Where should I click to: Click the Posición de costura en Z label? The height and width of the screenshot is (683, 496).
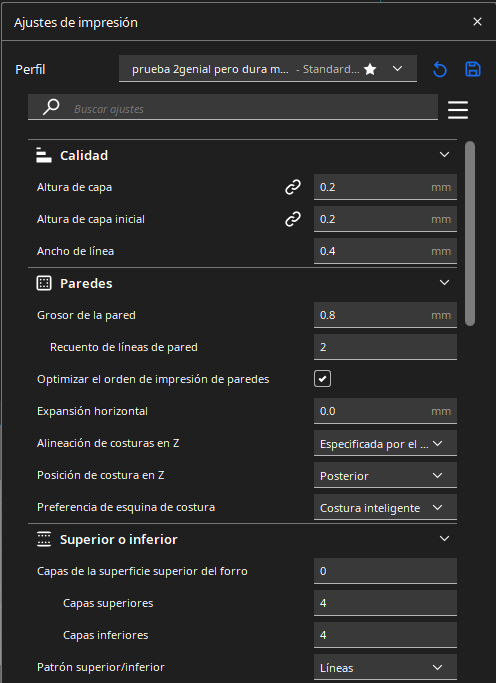click(x=101, y=475)
